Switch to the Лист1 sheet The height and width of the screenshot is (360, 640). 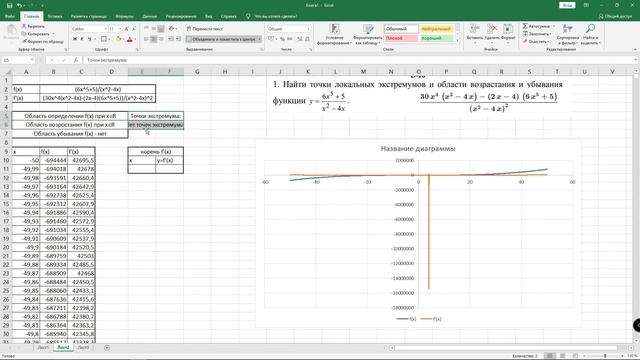point(43,347)
